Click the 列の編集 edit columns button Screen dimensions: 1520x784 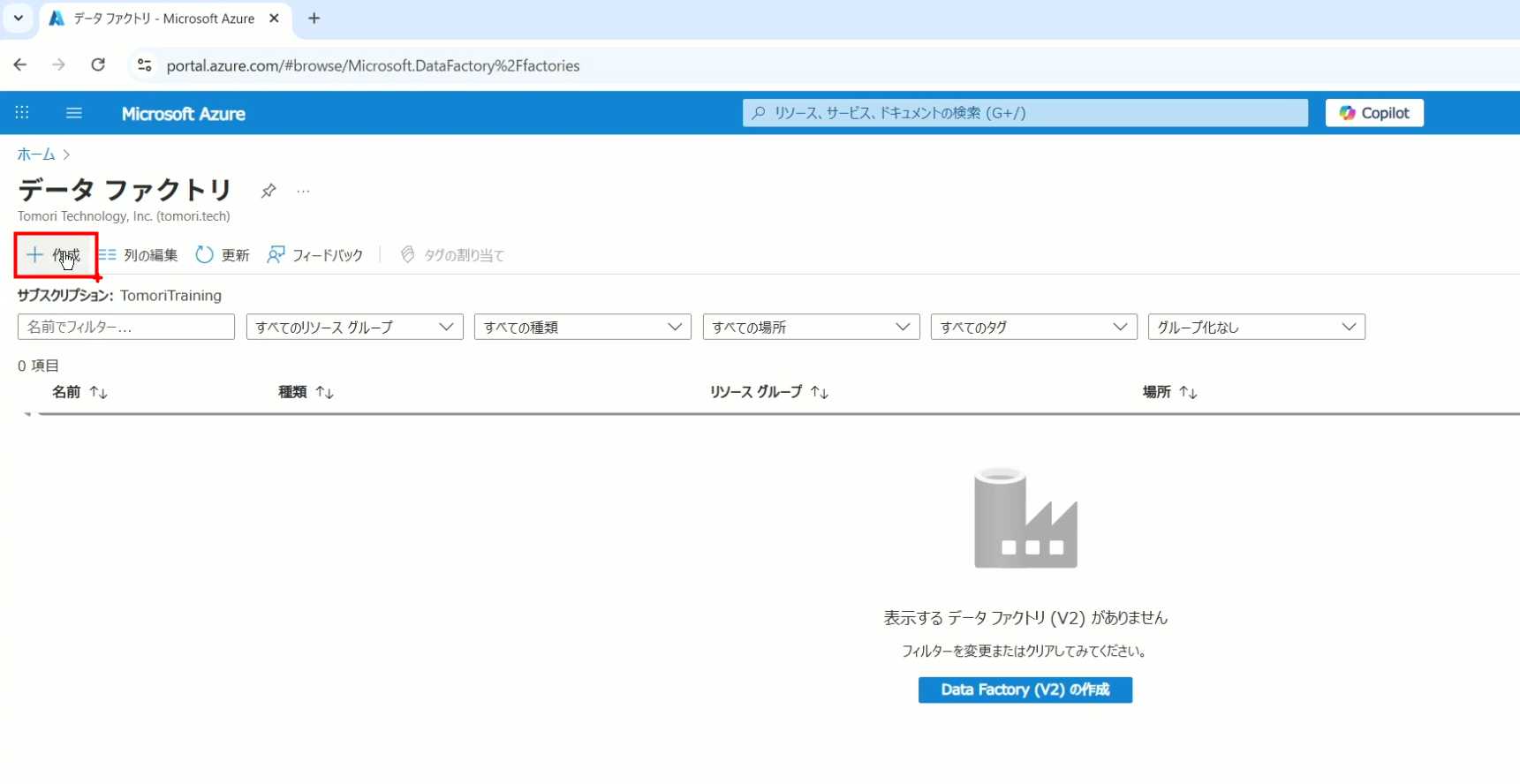pos(139,255)
